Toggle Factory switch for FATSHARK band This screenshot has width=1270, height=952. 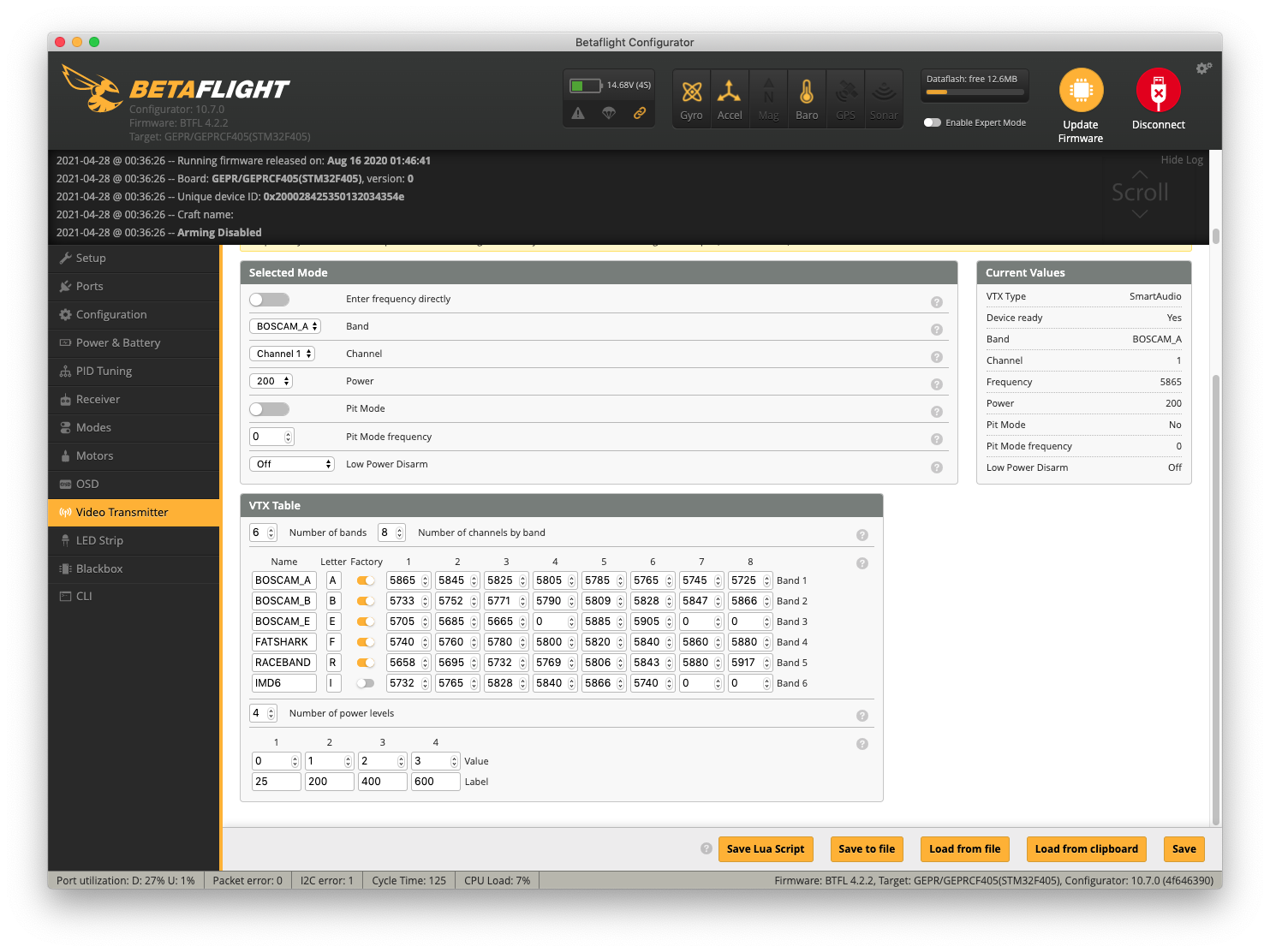coord(366,642)
